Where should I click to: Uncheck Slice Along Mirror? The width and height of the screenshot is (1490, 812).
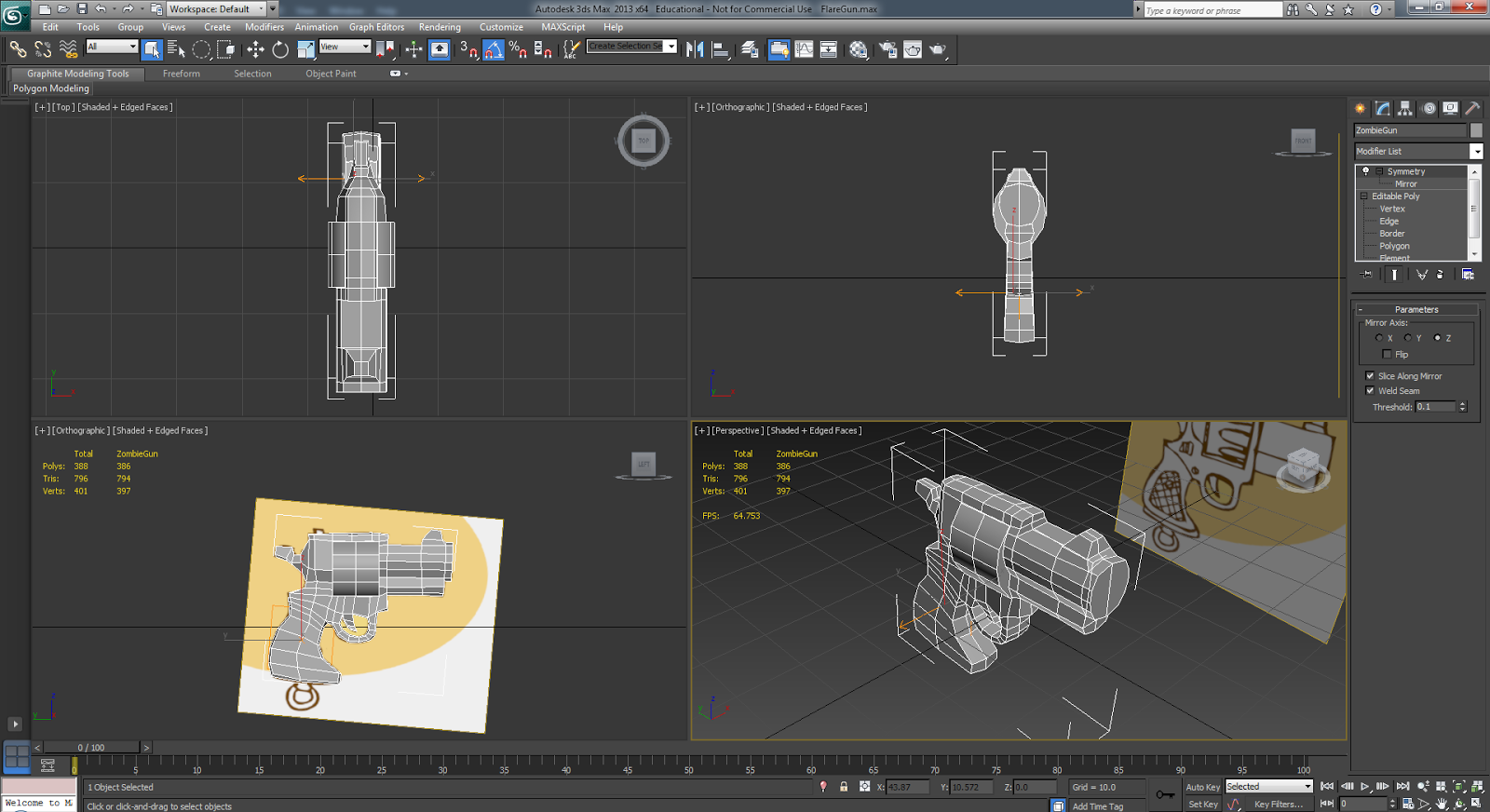pos(1370,376)
